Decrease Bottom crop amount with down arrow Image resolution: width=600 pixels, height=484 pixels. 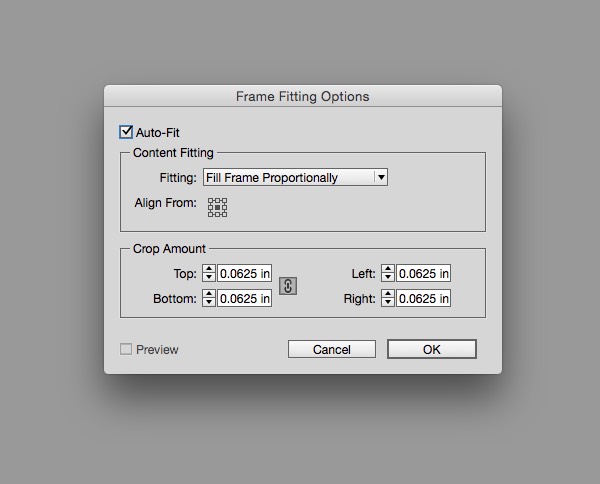(x=209, y=302)
